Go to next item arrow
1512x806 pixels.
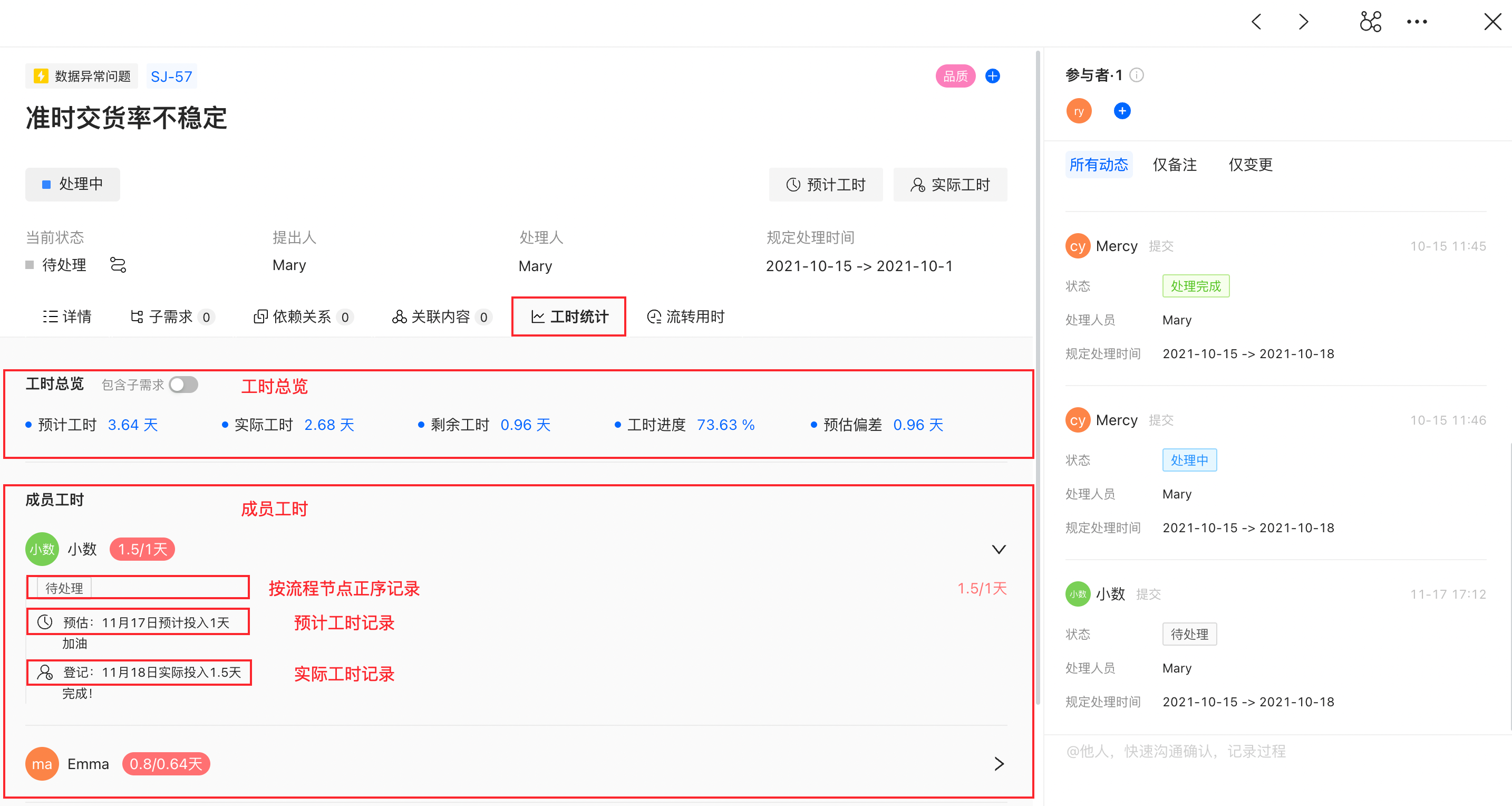[1303, 22]
